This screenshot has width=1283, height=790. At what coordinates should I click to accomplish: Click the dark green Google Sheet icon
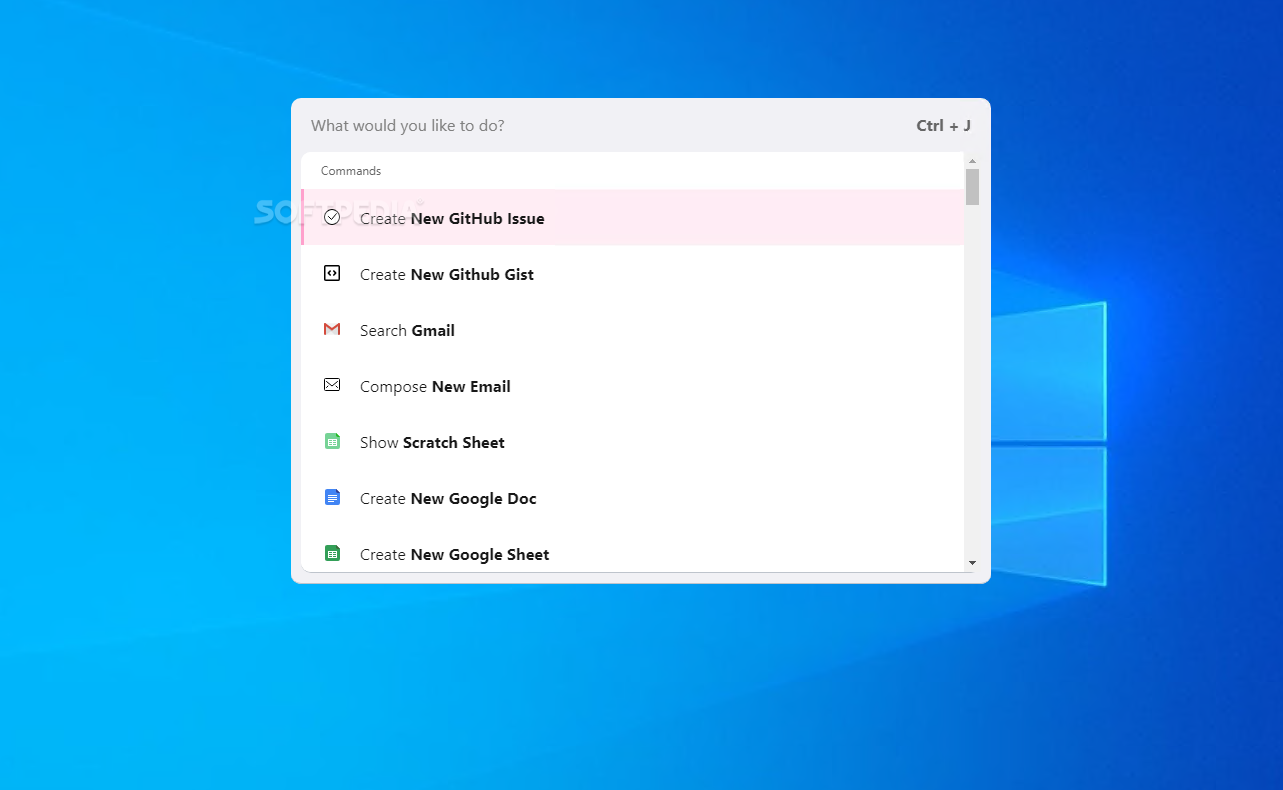pos(332,553)
